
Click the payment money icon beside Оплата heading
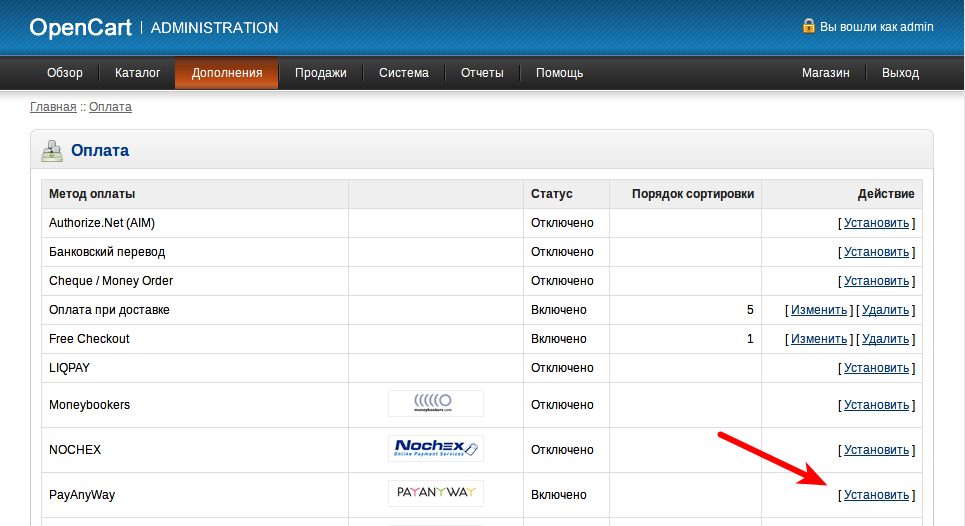(52, 151)
